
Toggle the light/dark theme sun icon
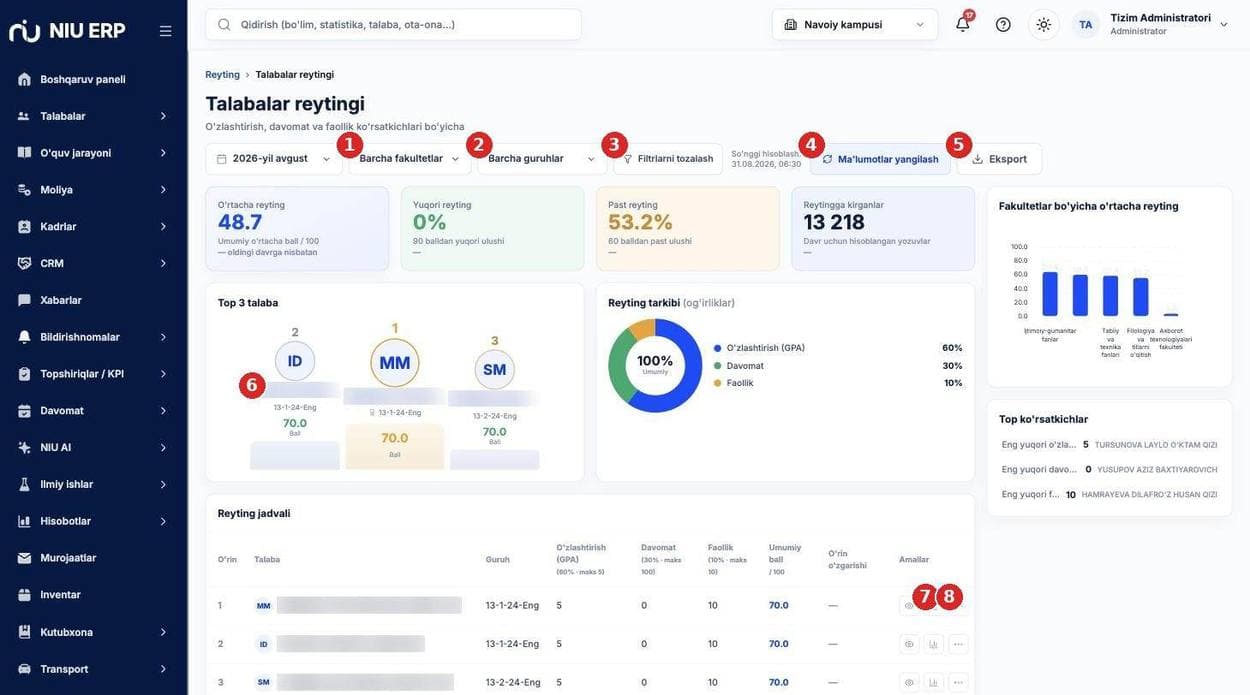(1043, 24)
